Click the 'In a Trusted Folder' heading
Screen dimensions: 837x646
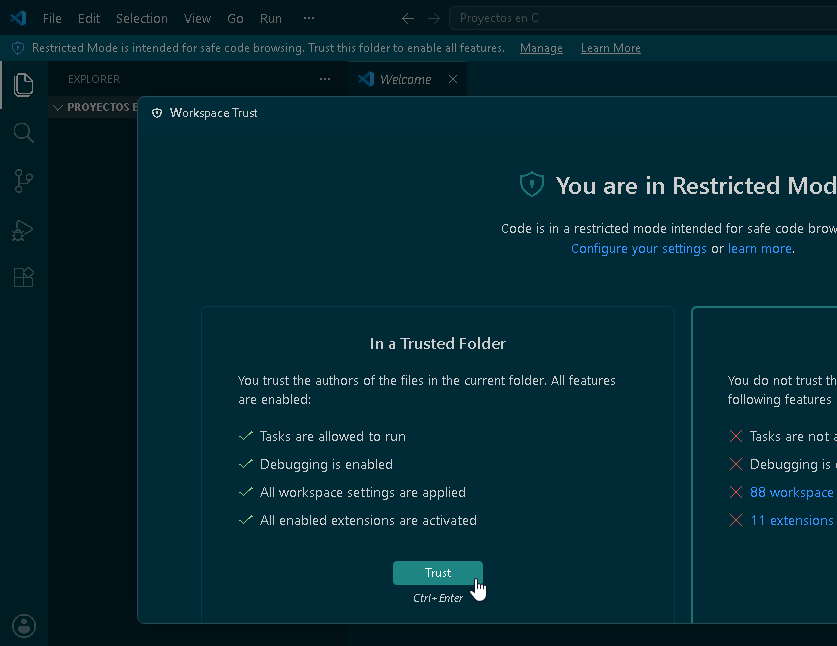pyautogui.click(x=438, y=344)
